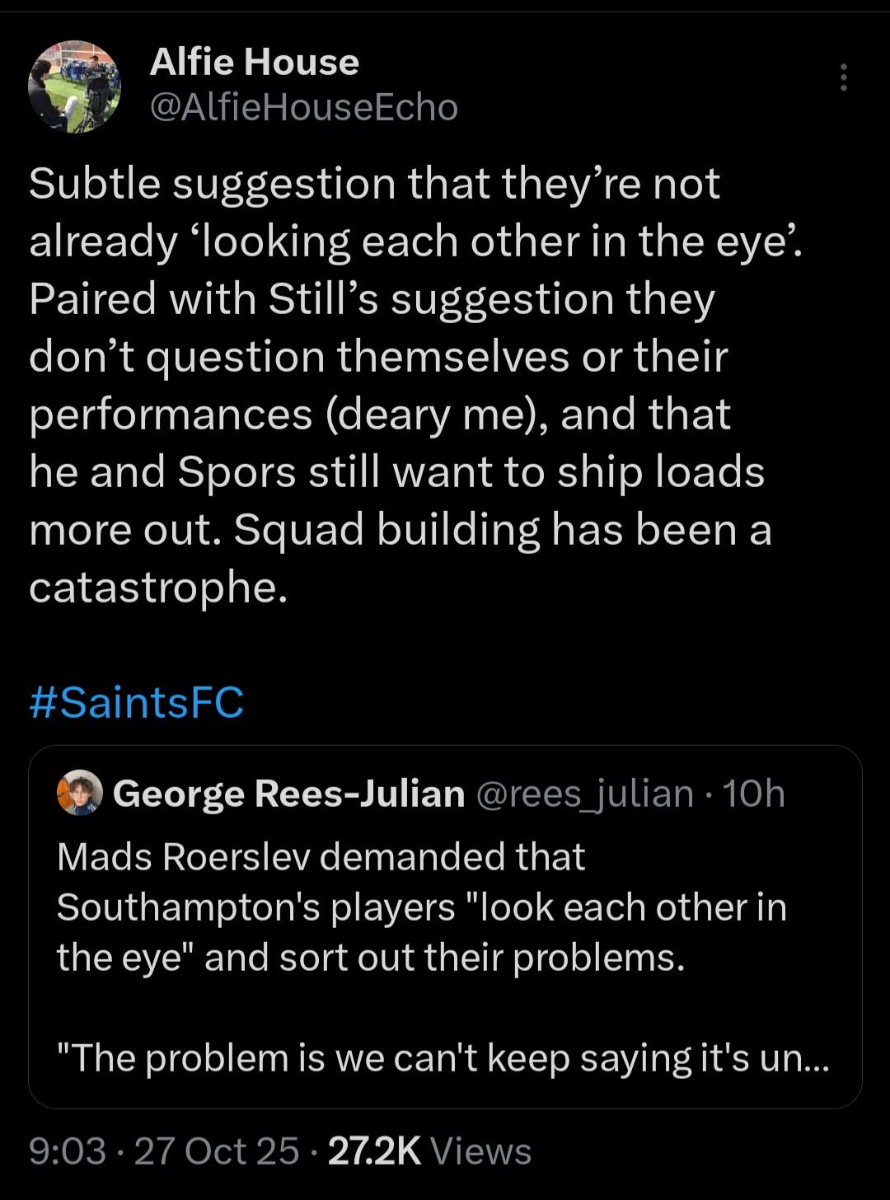Click the Alfie House display name

[254, 63]
